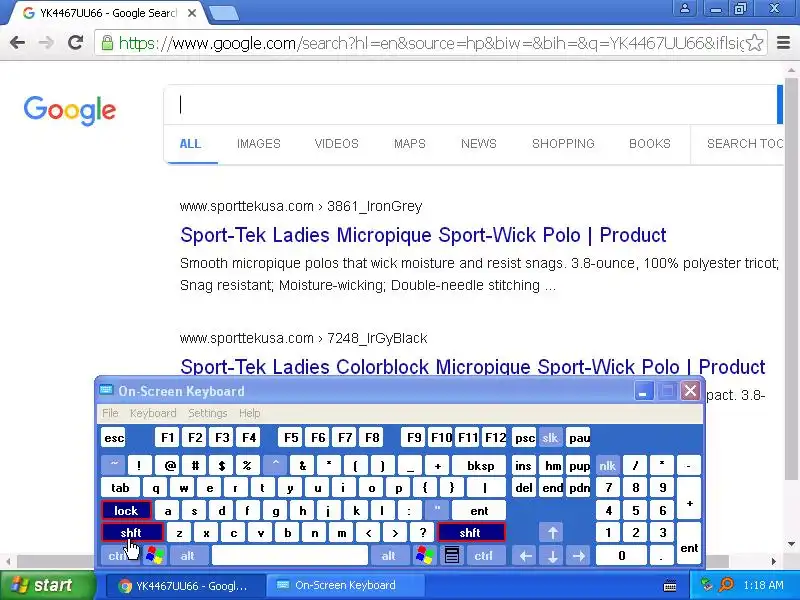
Task: Click the space bar key
Action: tap(290, 555)
